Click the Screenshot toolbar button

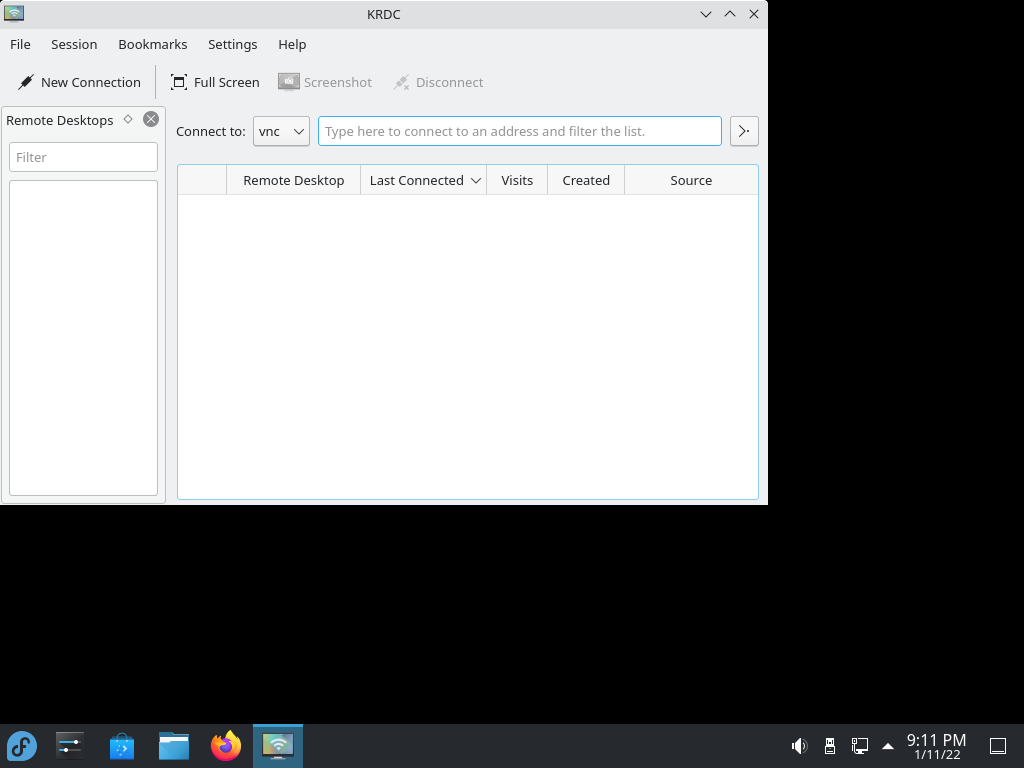click(x=325, y=82)
